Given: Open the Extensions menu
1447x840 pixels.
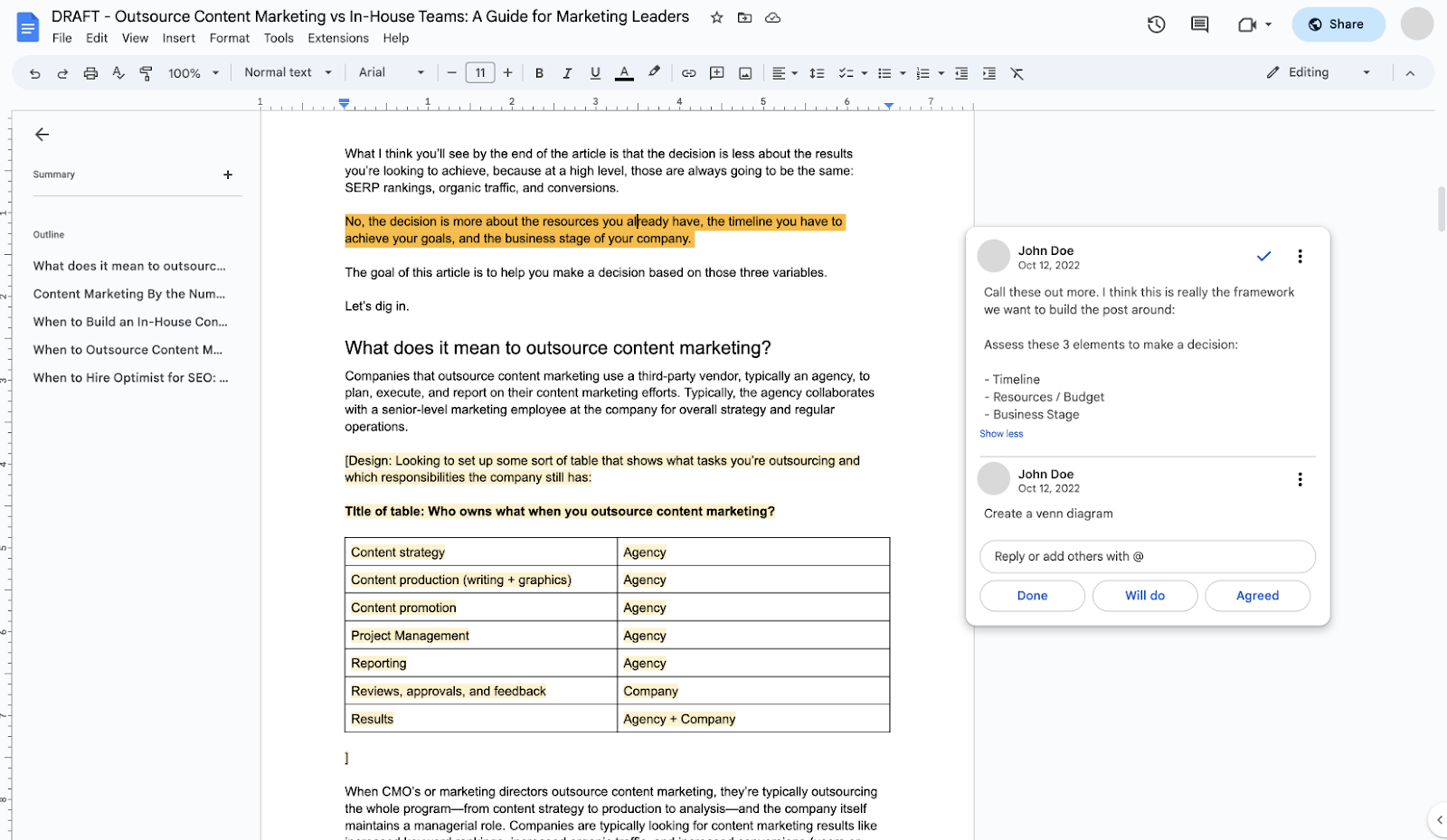Looking at the screenshot, I should 337,38.
